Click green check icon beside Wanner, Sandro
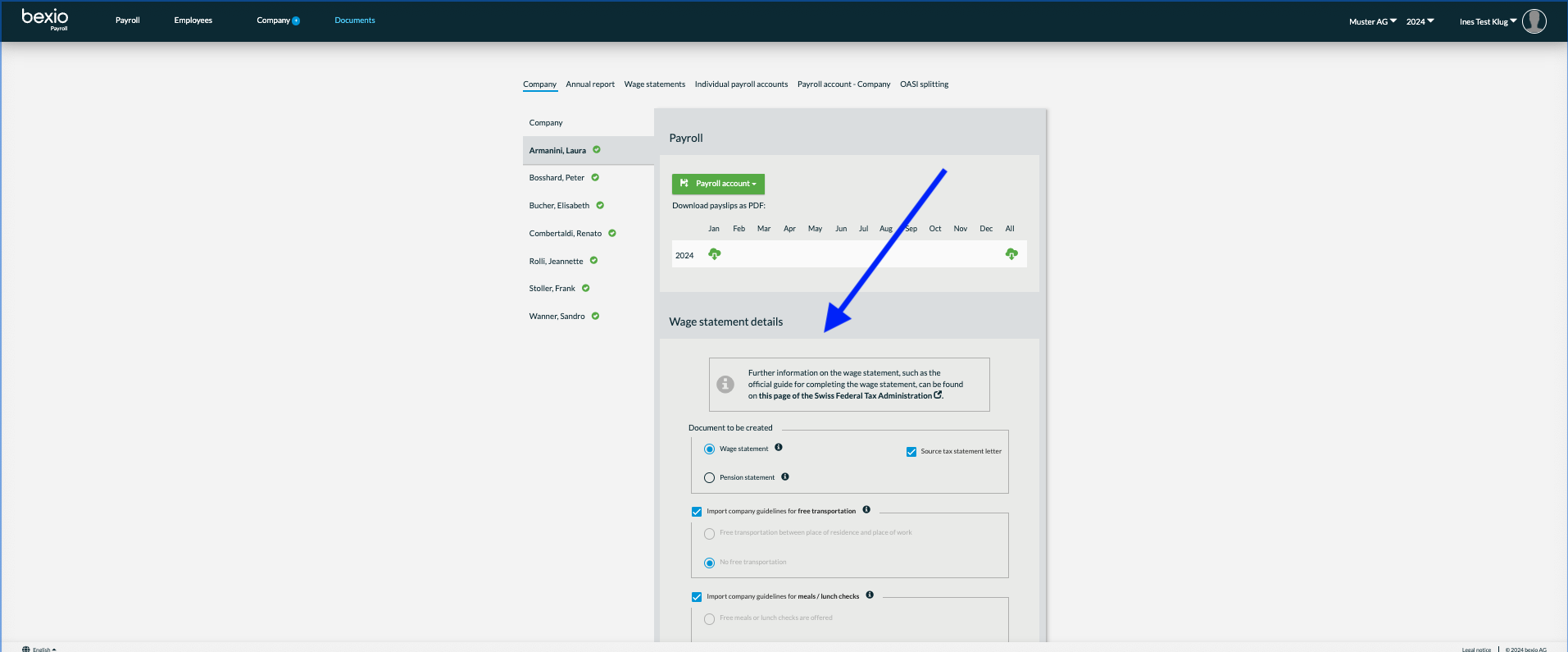 pyautogui.click(x=596, y=316)
